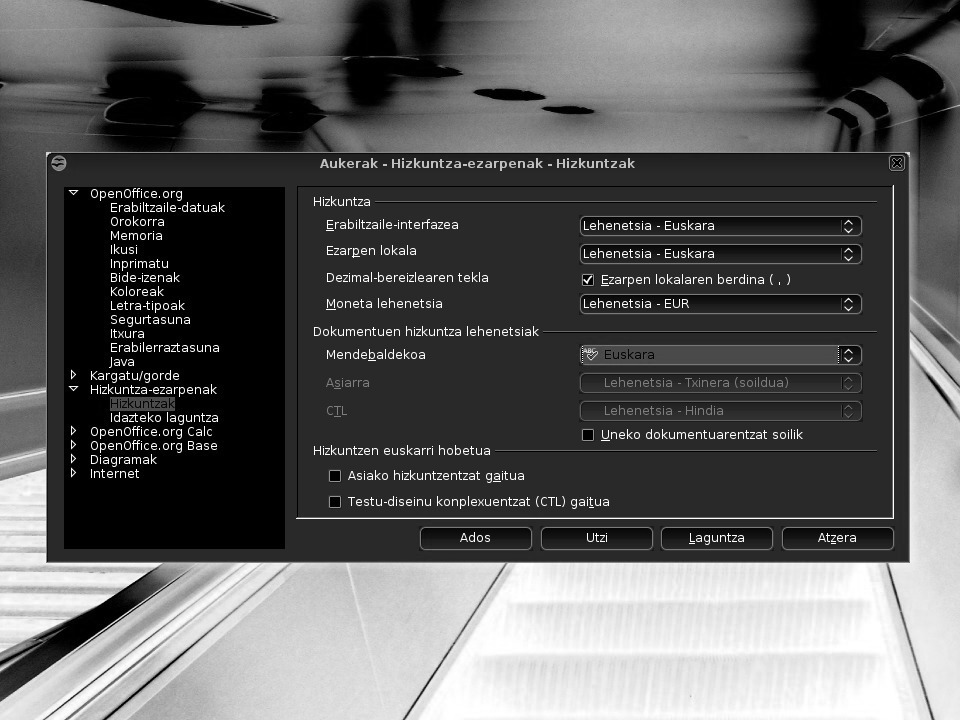This screenshot has width=960, height=720.
Task: Enable 'Testu-diseinu konplexuentzat (CTL) gaitua' checkbox
Action: [x=335, y=502]
